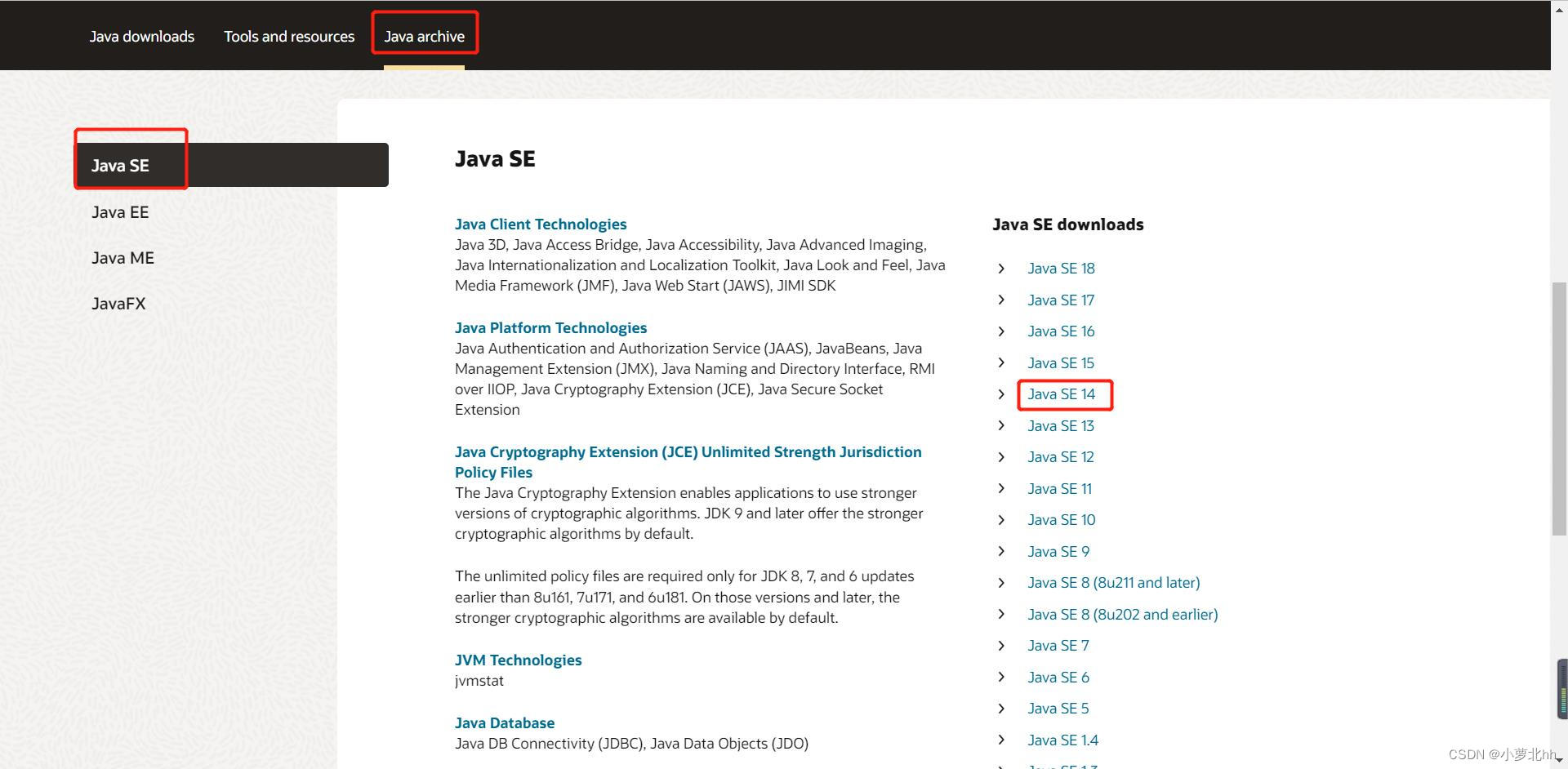Click chevron beside Java SE 7

click(x=1001, y=646)
